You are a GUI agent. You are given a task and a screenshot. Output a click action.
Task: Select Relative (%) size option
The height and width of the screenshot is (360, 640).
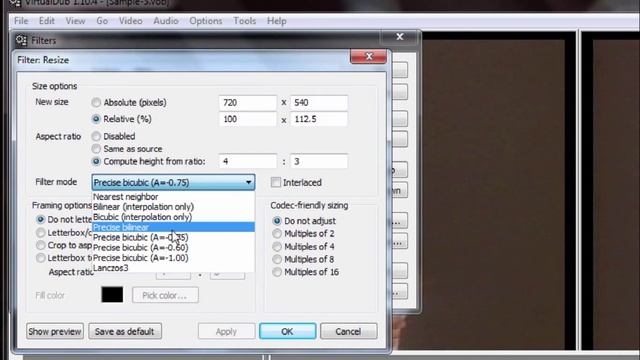click(96, 119)
